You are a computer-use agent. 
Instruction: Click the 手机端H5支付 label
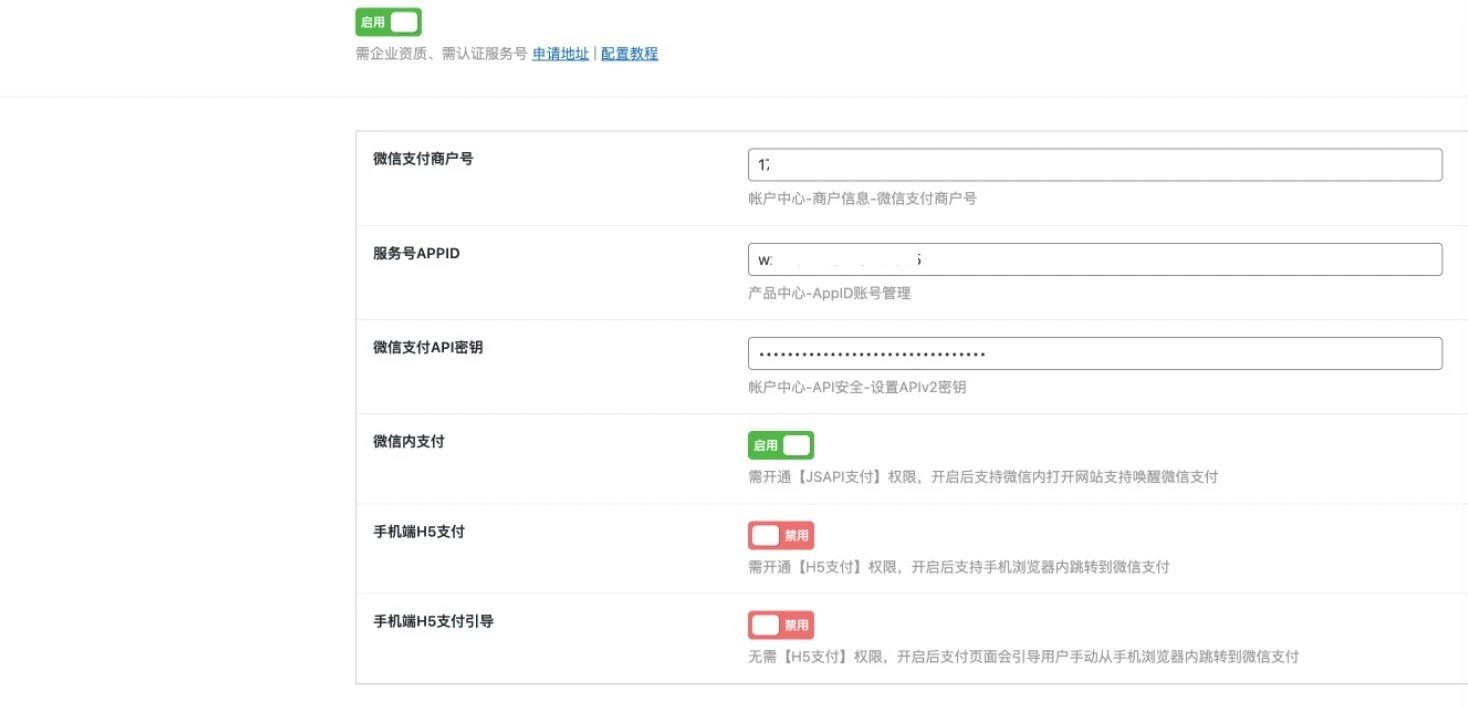pyautogui.click(x=419, y=531)
